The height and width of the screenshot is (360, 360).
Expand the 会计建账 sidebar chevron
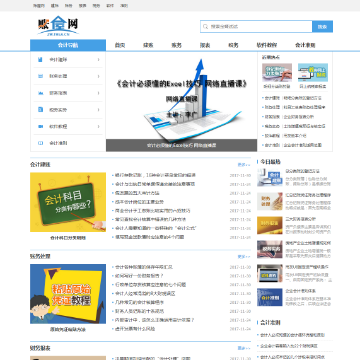click(x=98, y=60)
